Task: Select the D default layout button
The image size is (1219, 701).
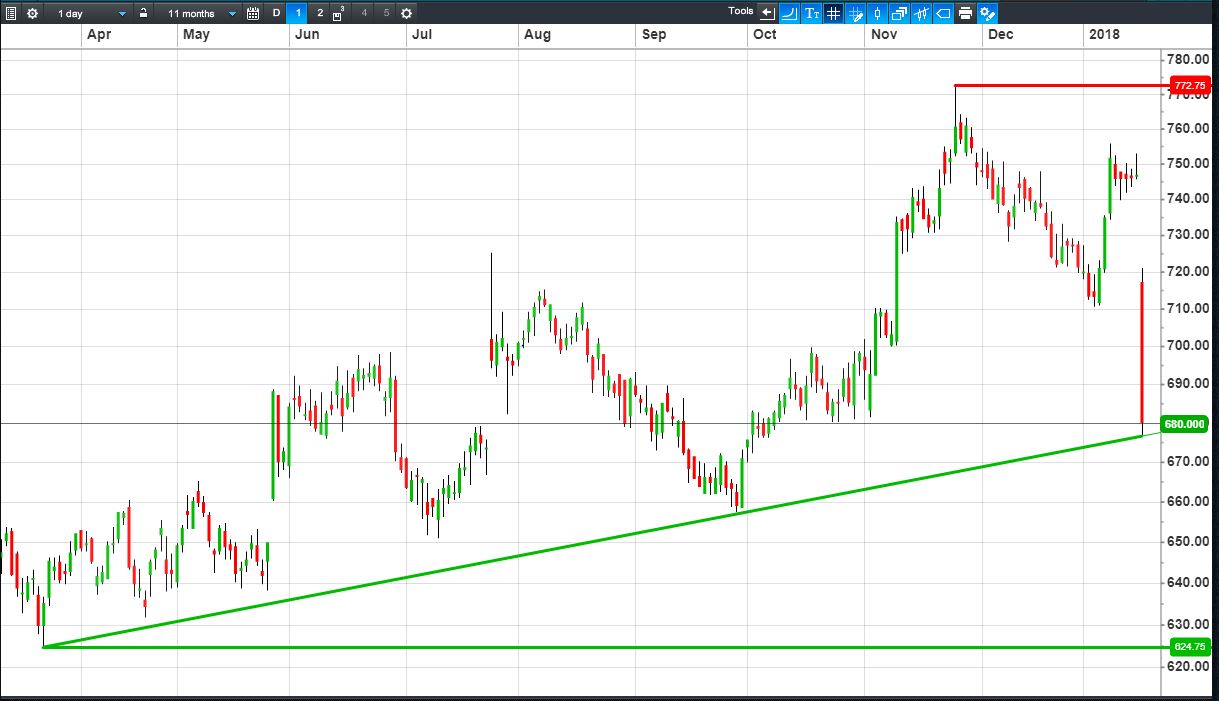Action: pos(276,13)
